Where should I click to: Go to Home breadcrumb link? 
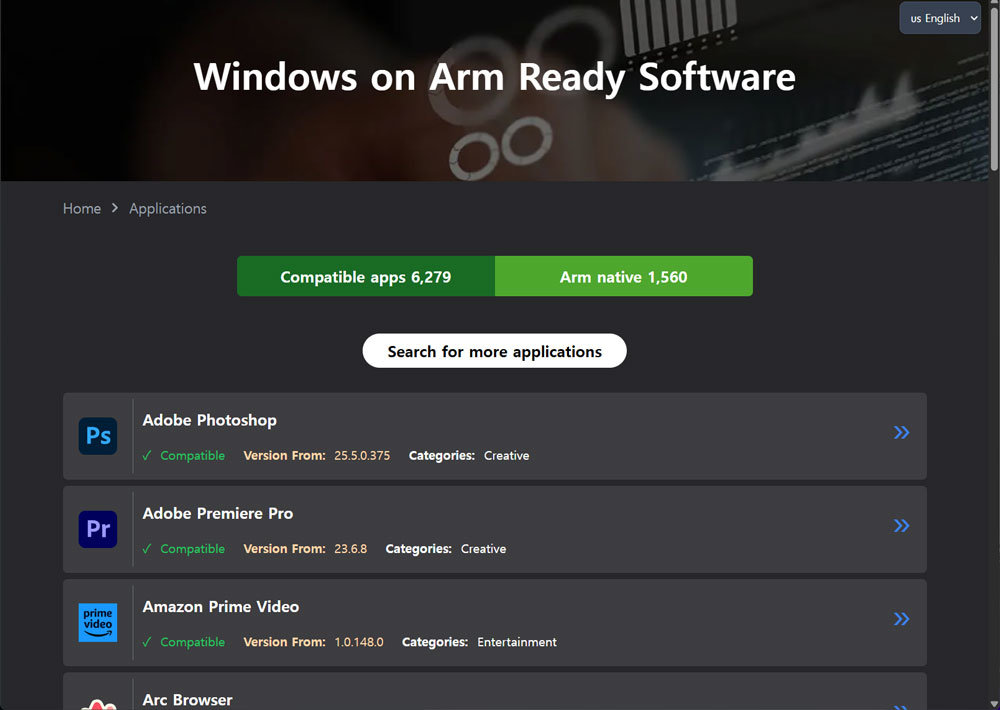pyautogui.click(x=82, y=209)
